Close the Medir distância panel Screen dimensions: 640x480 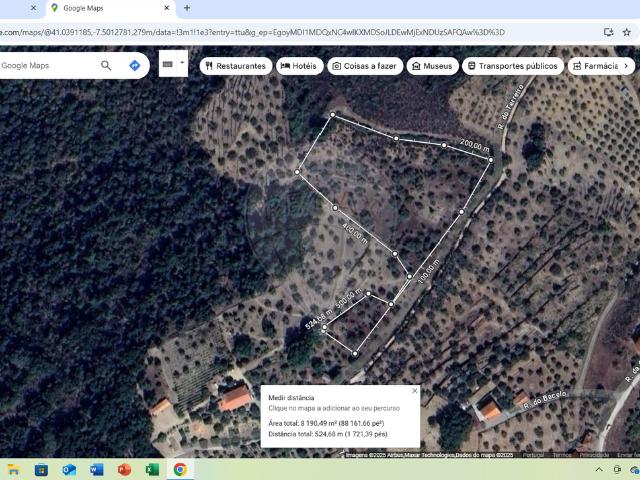[415, 391]
